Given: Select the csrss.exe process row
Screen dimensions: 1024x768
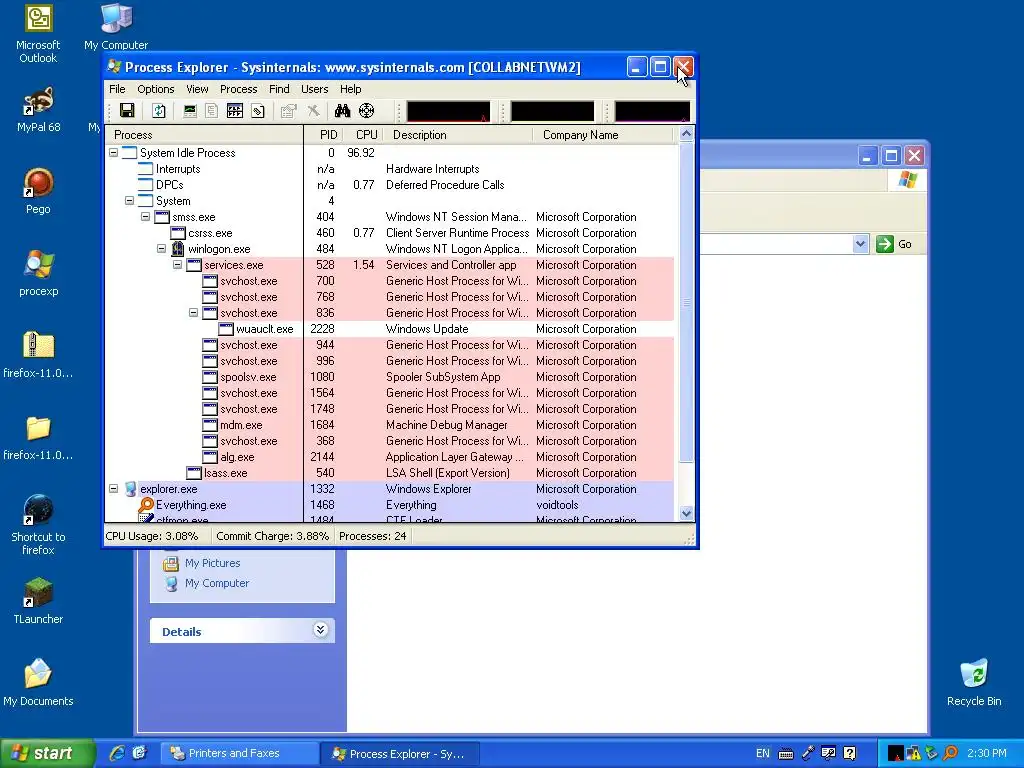Looking at the screenshot, I should [391, 232].
